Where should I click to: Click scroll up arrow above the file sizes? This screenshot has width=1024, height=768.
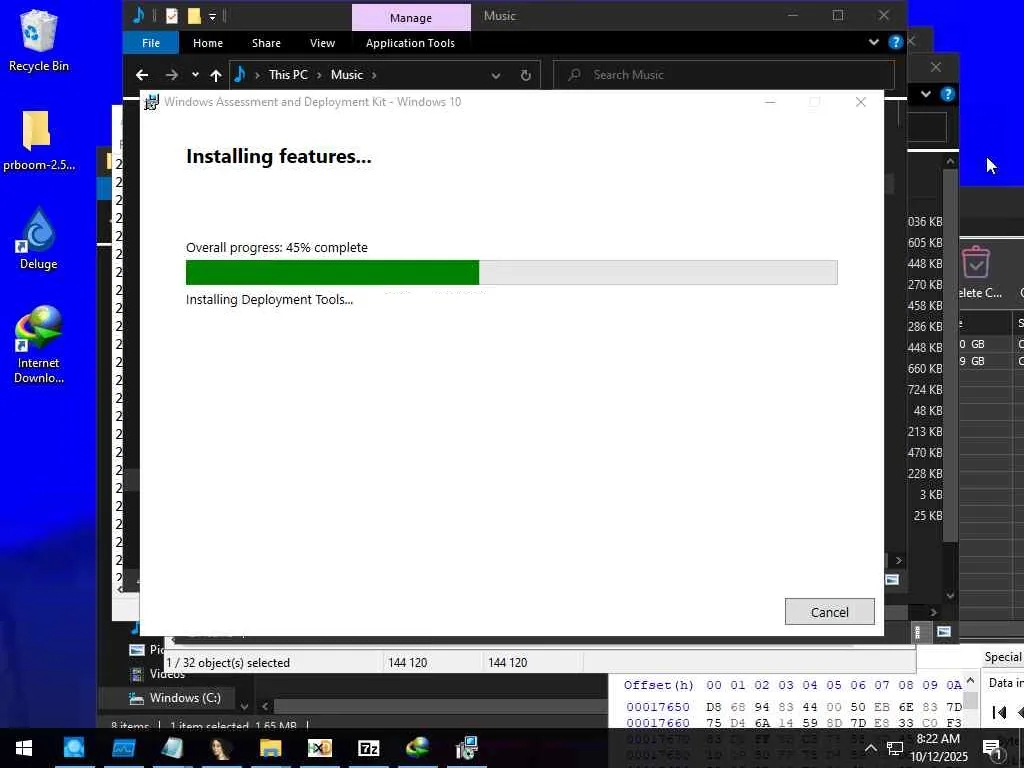tap(950, 161)
